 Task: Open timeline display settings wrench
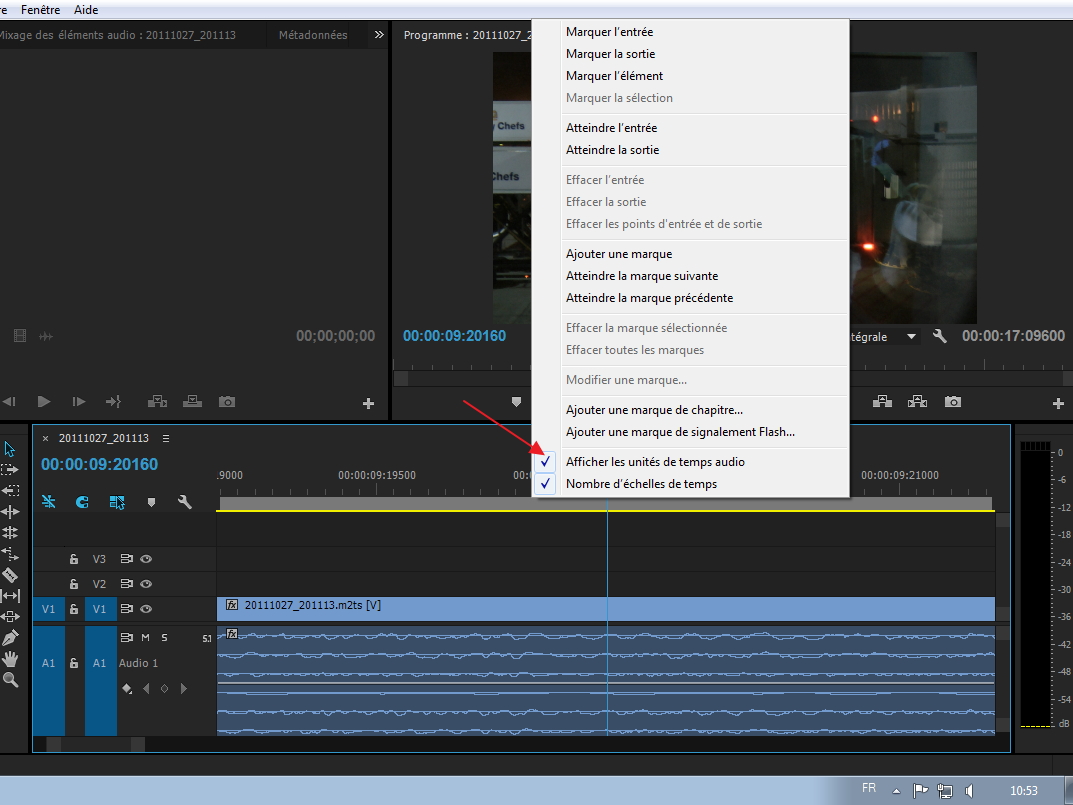(184, 502)
